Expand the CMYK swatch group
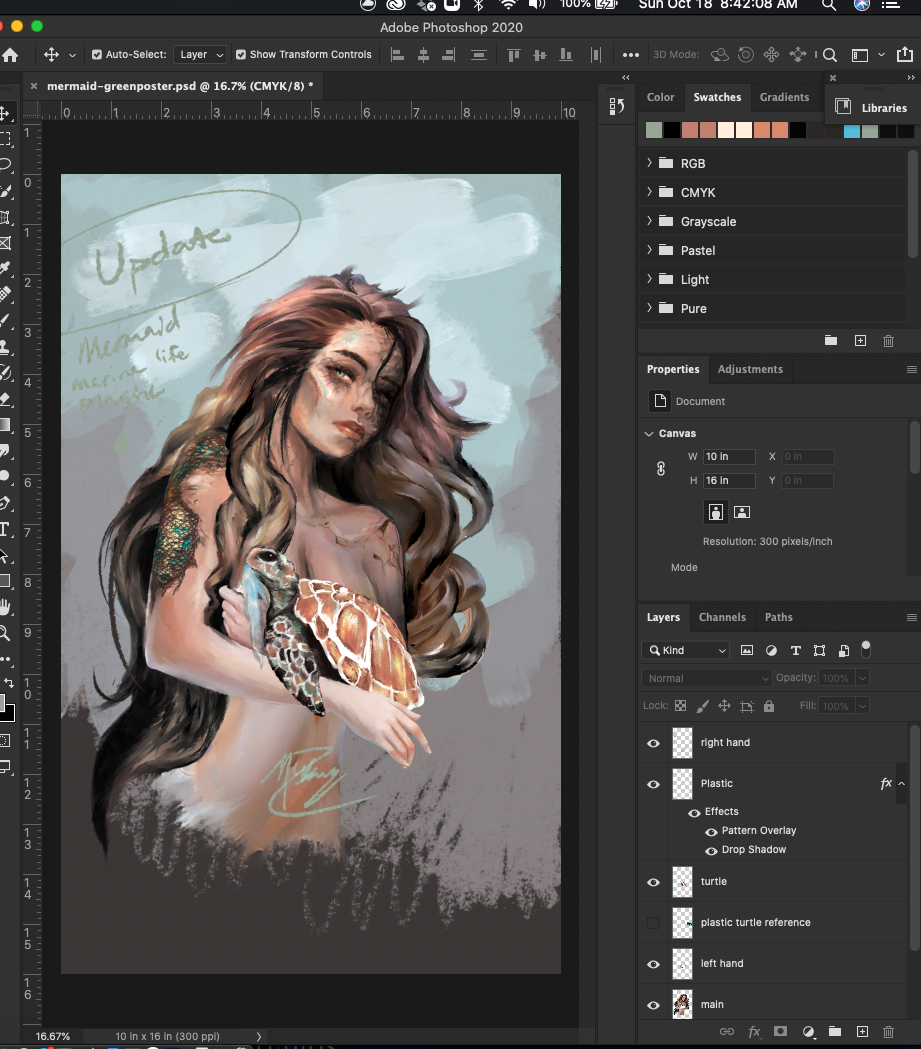The height and width of the screenshot is (1049, 921). coord(649,191)
